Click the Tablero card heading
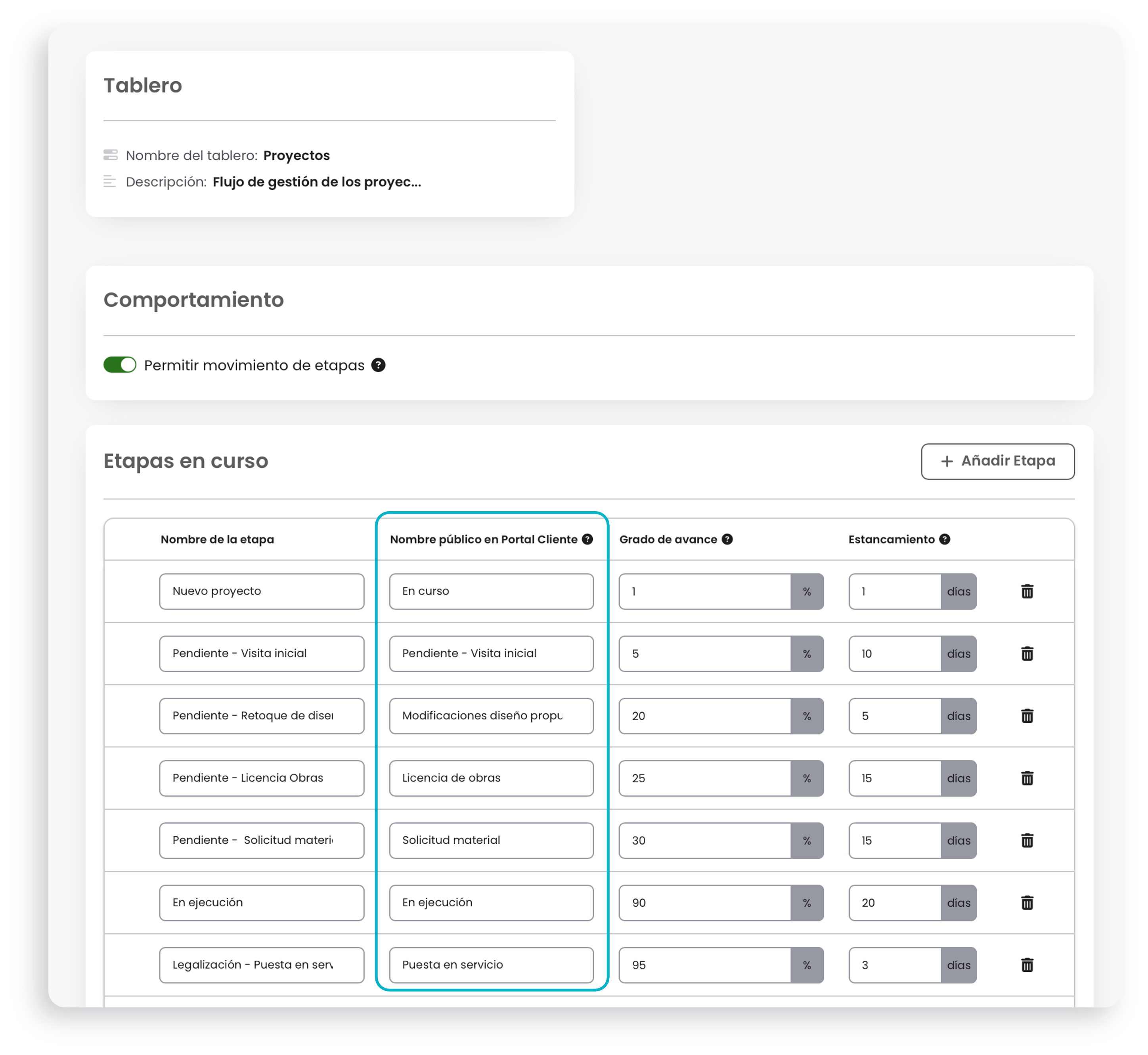The image size is (1148, 1055). pyautogui.click(x=143, y=85)
